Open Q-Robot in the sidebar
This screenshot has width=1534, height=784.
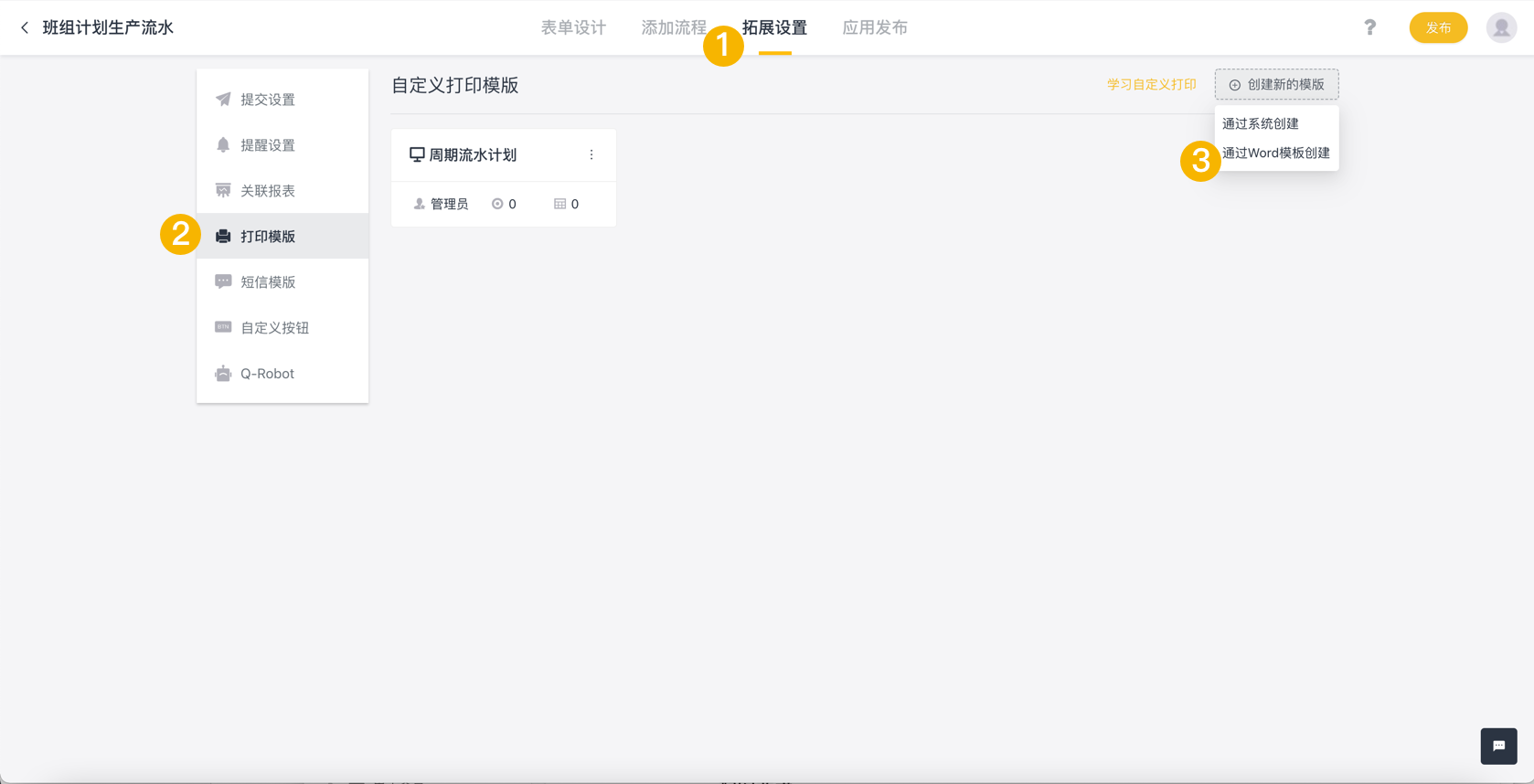(282, 373)
